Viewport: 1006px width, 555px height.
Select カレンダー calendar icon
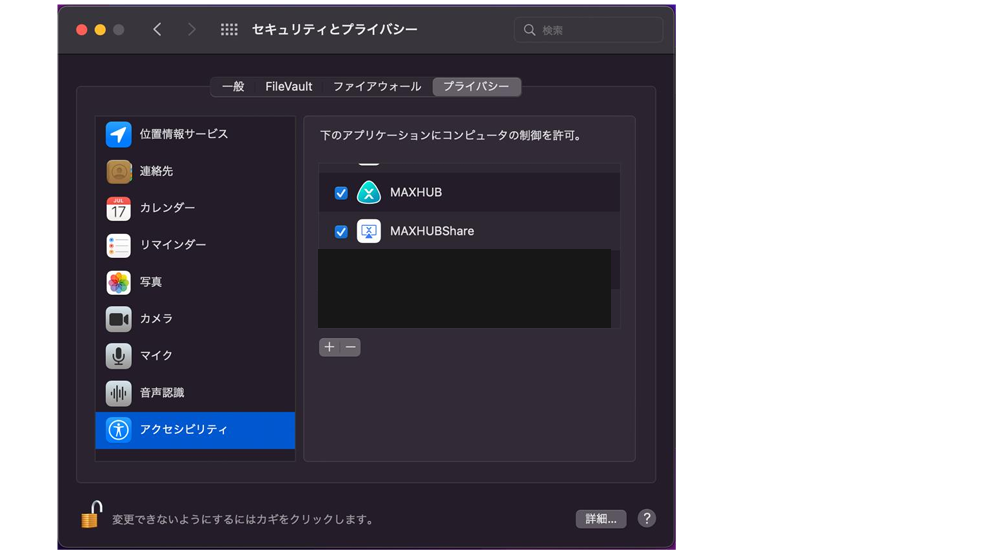(119, 209)
